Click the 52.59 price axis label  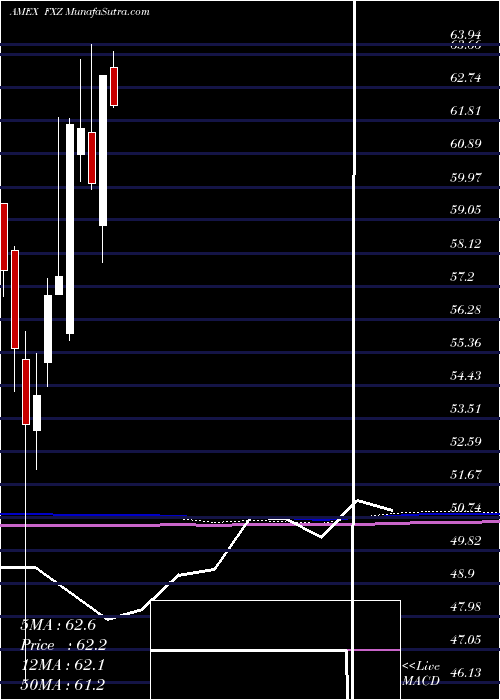click(x=466, y=442)
